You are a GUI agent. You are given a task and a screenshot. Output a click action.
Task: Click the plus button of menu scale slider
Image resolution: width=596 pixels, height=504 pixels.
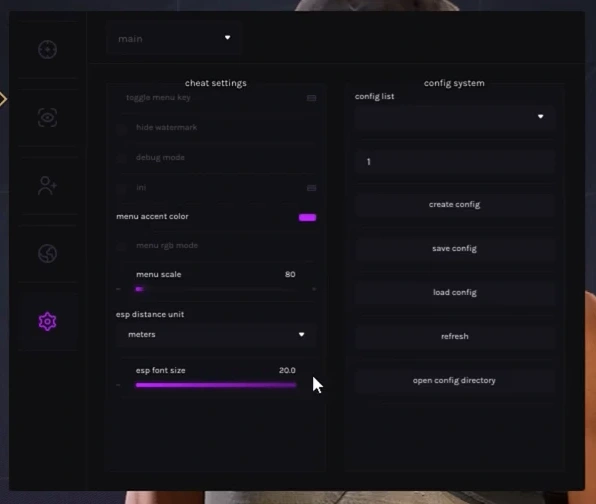[x=314, y=289]
